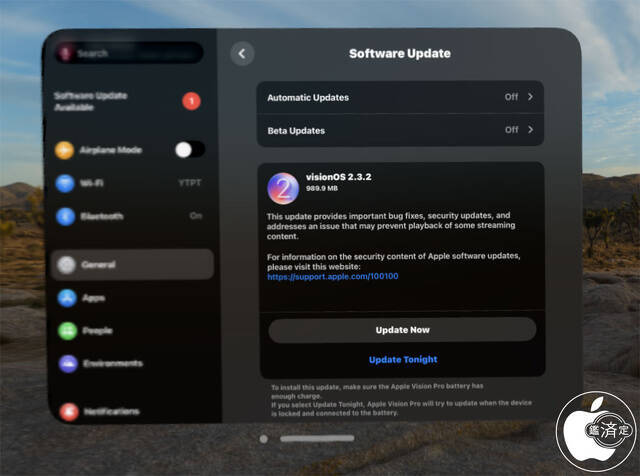Click the window close dot below
Viewport: 640px width, 476px height.
pyautogui.click(x=264, y=439)
